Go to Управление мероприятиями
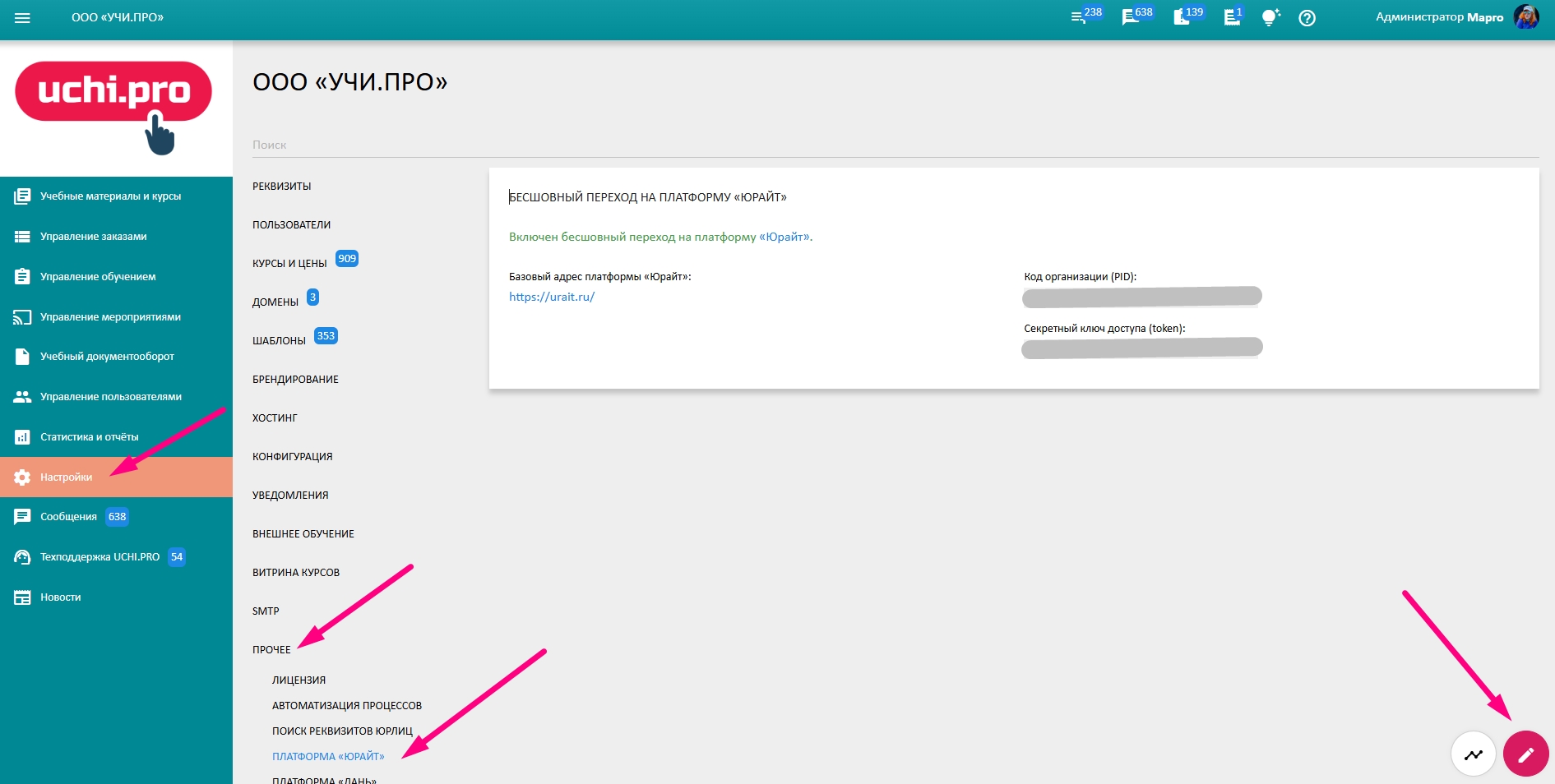This screenshot has width=1555, height=784. 116,317
